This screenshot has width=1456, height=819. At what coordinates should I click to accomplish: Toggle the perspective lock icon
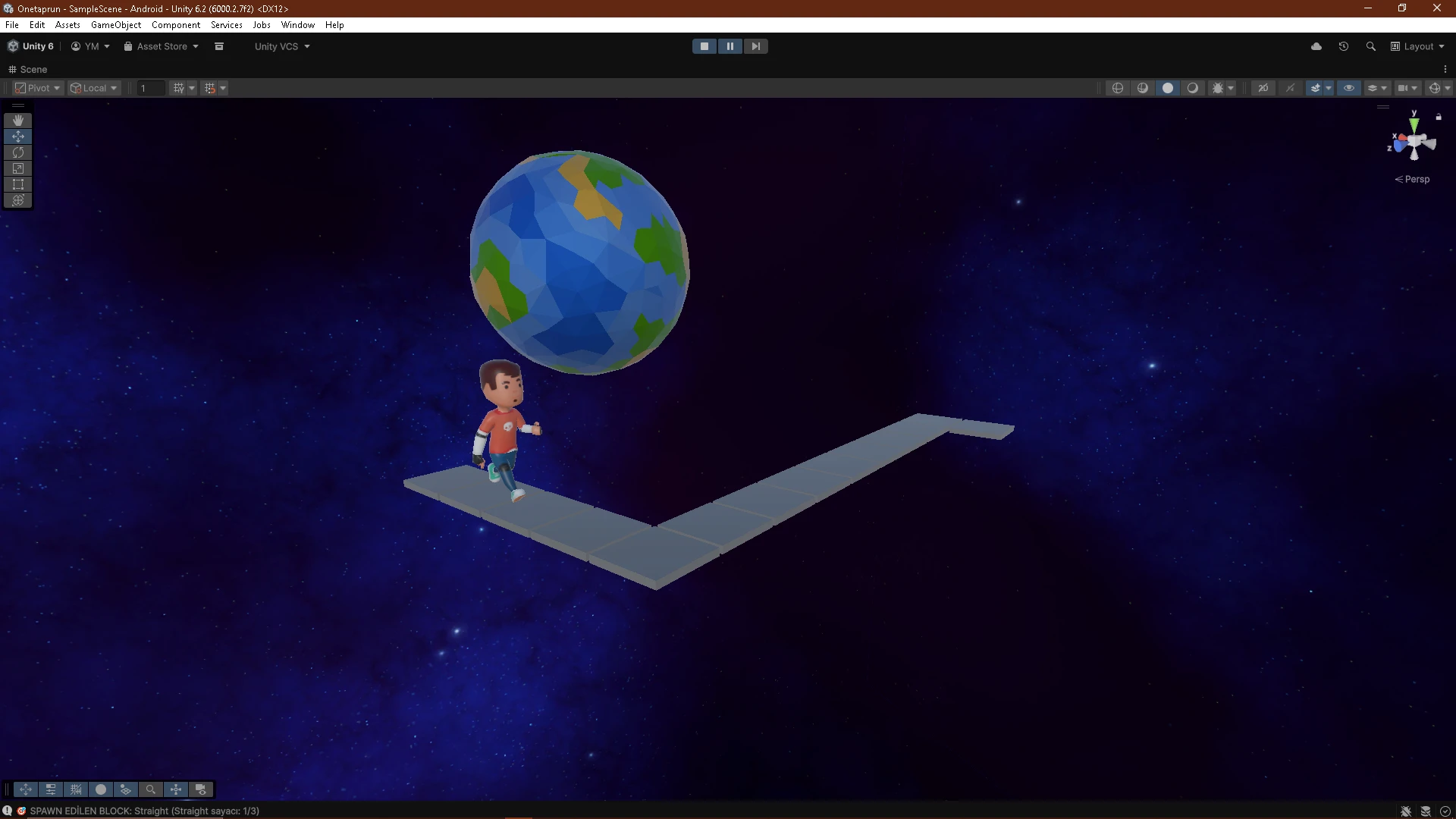coord(1439,117)
